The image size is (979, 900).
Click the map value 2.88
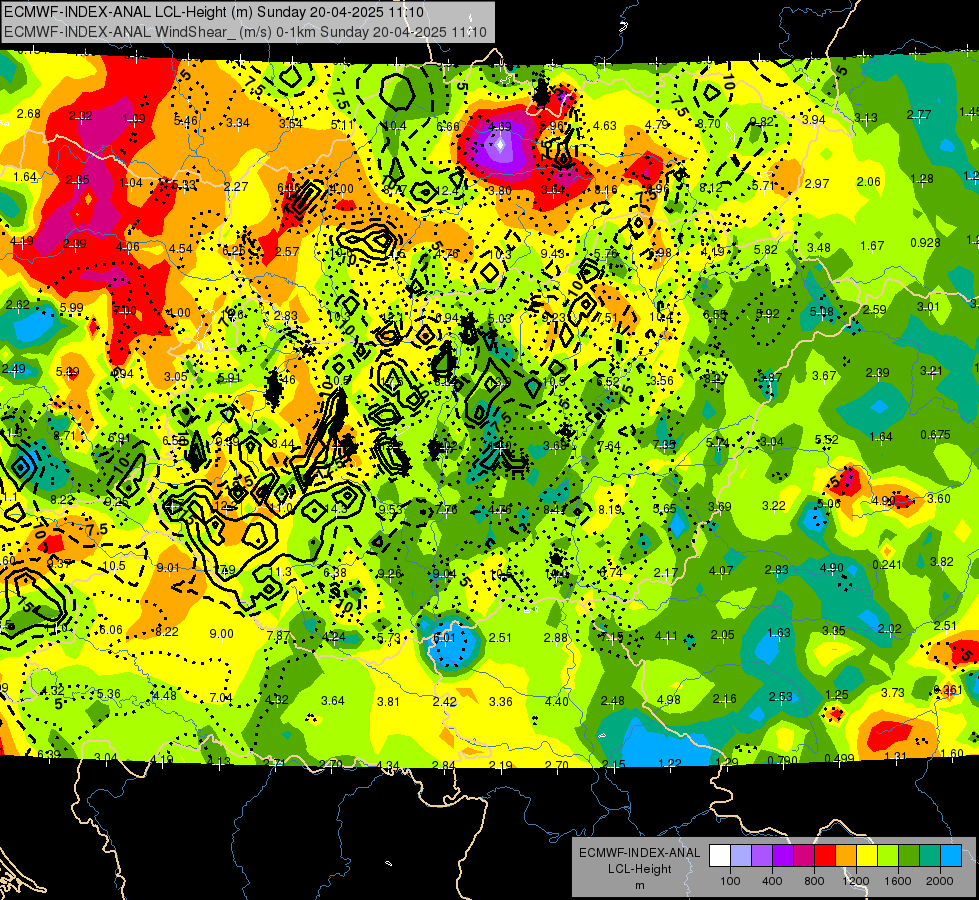556,637
